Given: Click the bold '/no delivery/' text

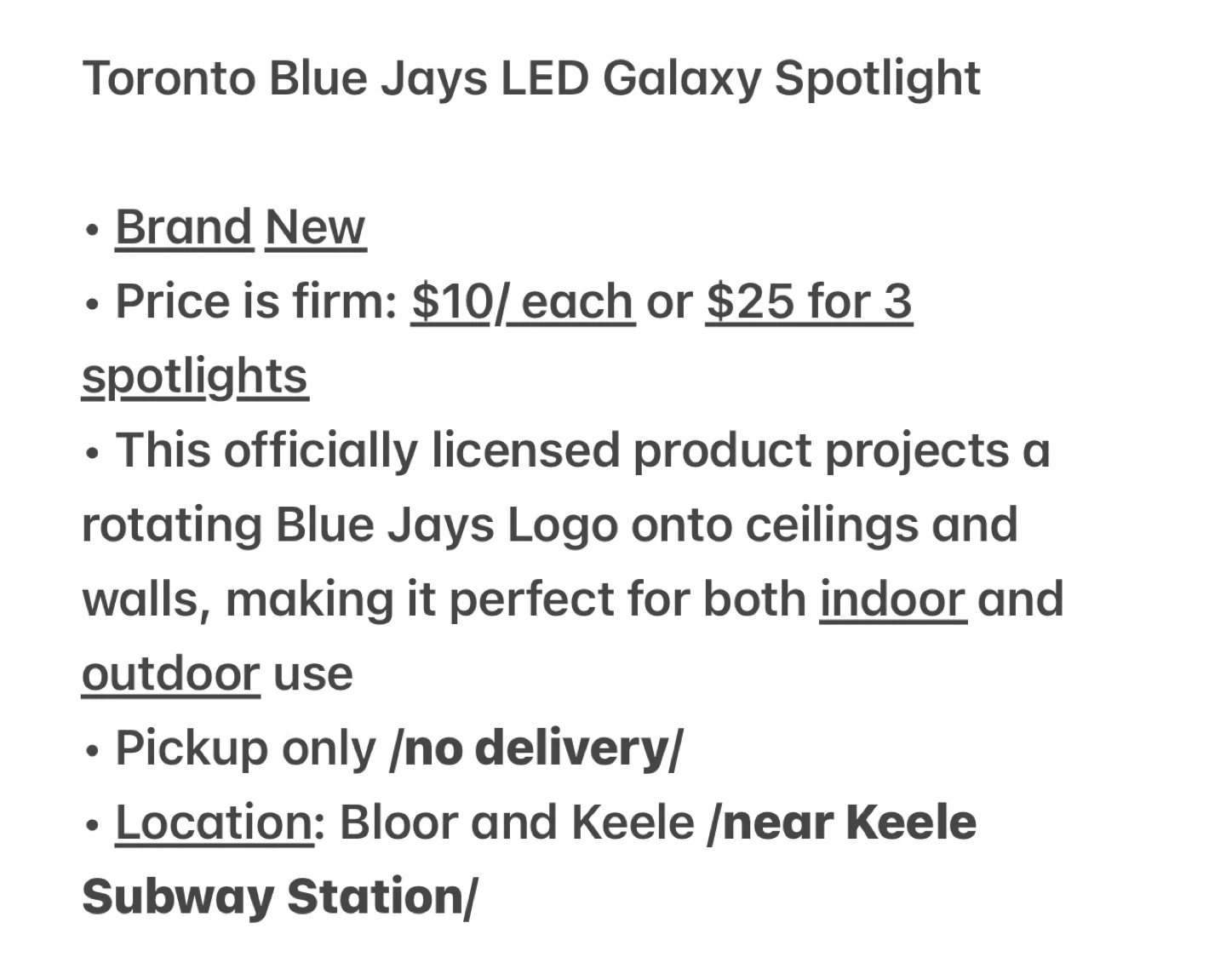Looking at the screenshot, I should tap(536, 748).
